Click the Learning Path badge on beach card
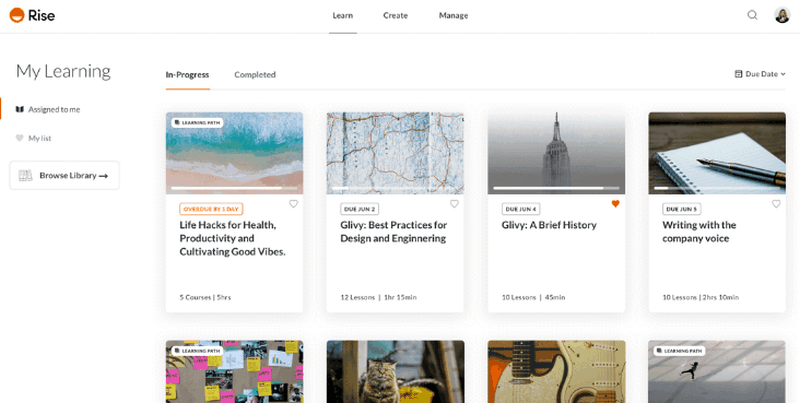This screenshot has width=800, height=403. point(197,123)
